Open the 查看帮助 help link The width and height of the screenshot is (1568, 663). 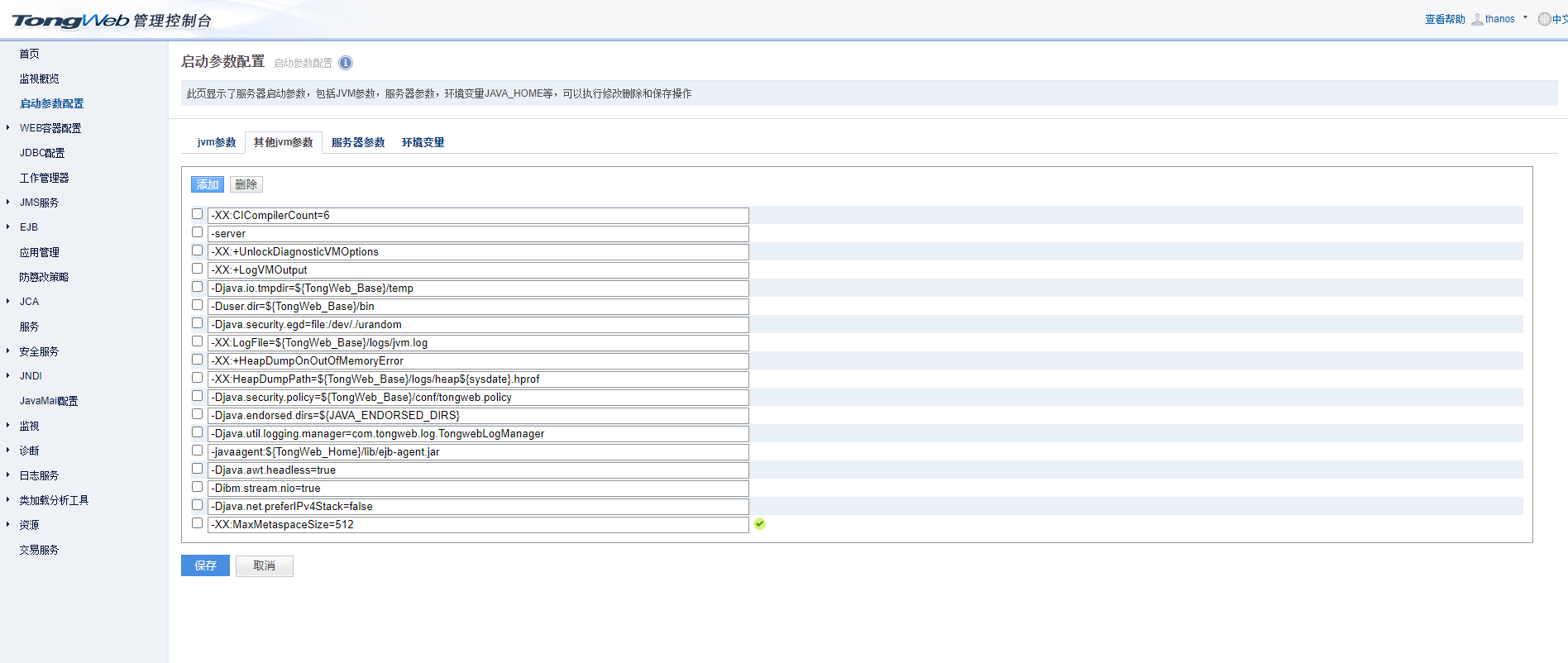click(1444, 19)
